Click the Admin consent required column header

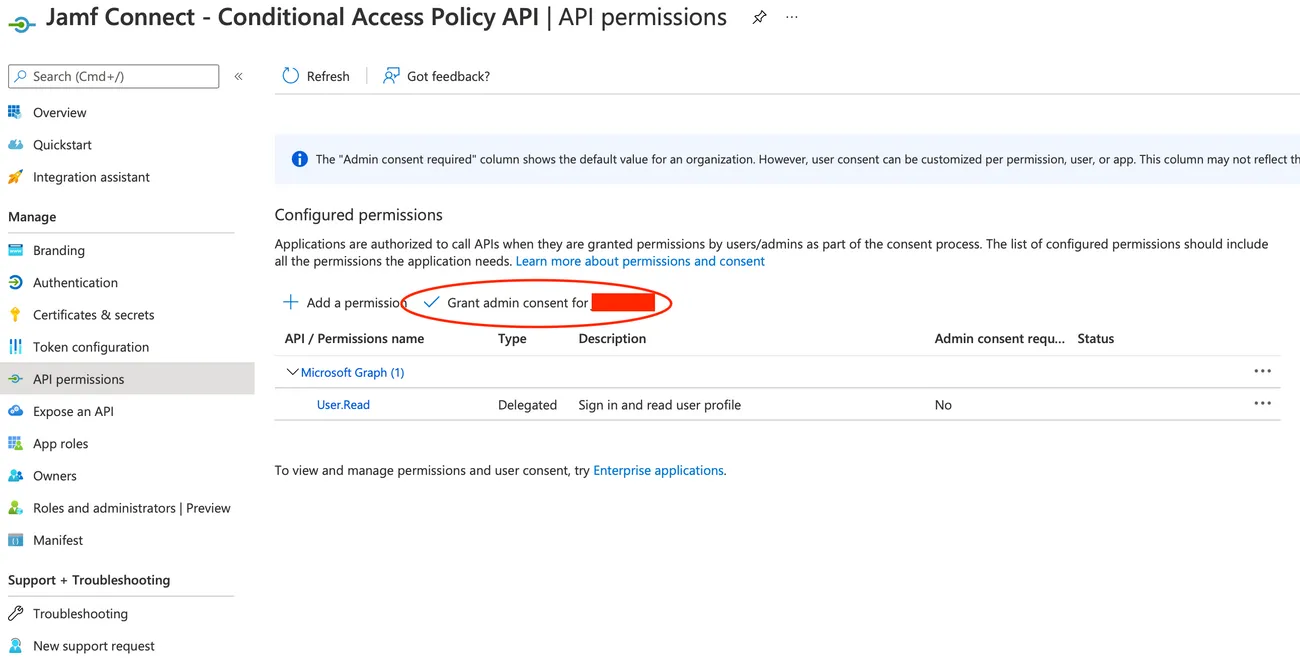1000,338
